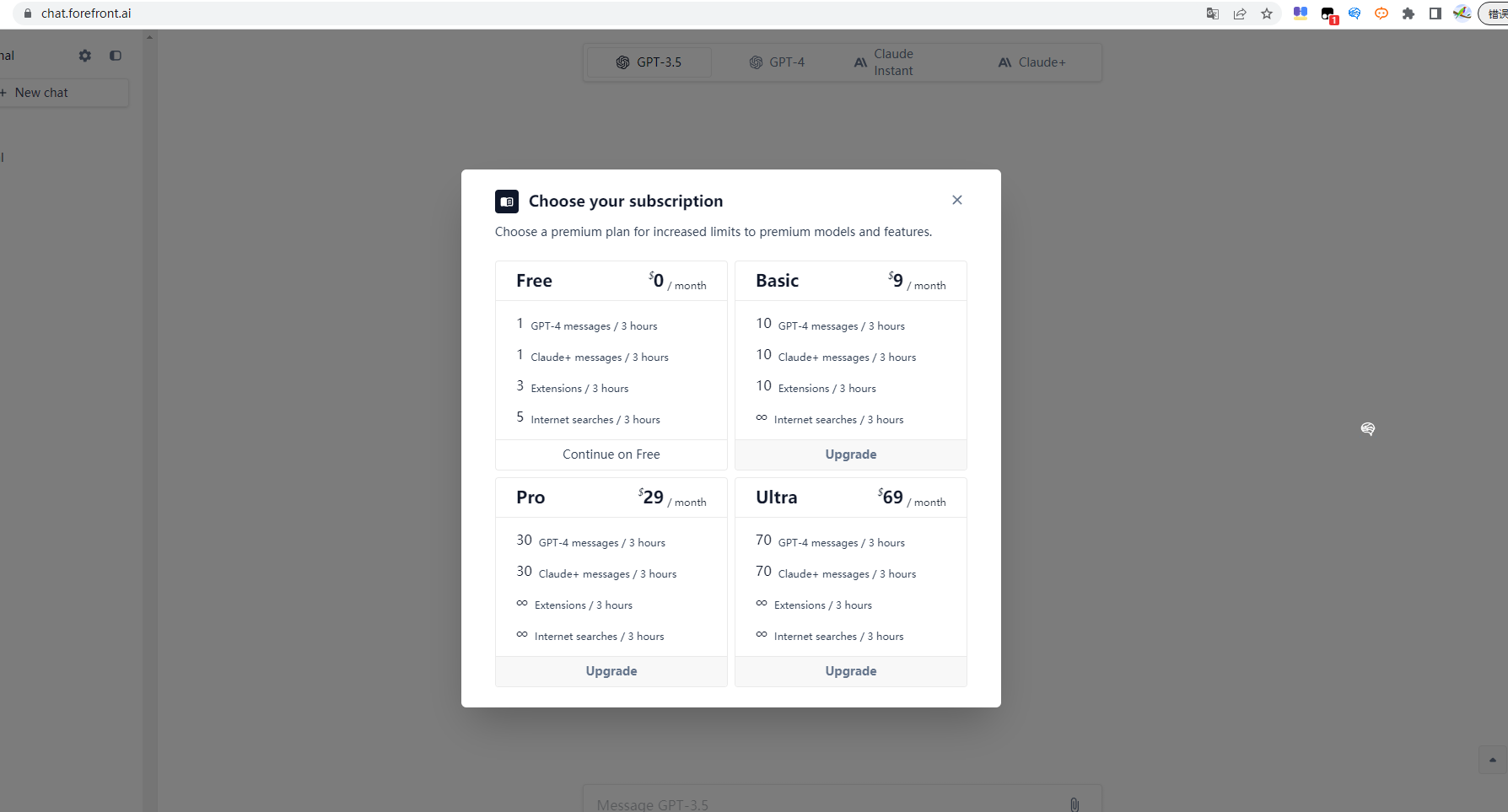The image size is (1508, 812).
Task: Click the translate page icon
Action: [1213, 13]
